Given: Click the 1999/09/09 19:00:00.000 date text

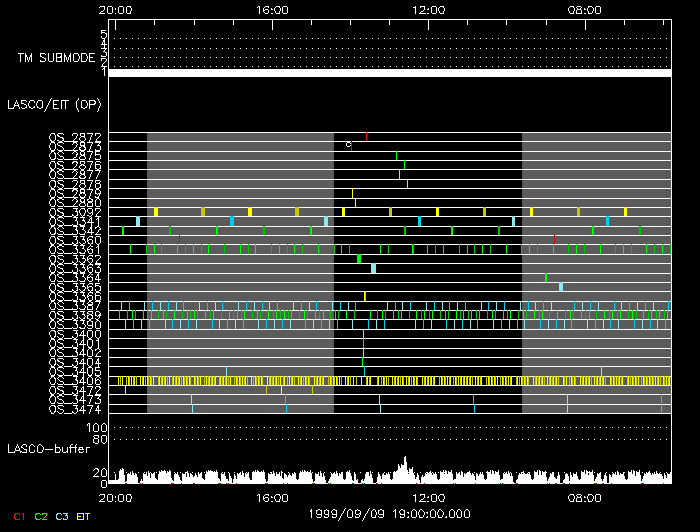Looking at the screenshot, I should [x=390, y=511].
